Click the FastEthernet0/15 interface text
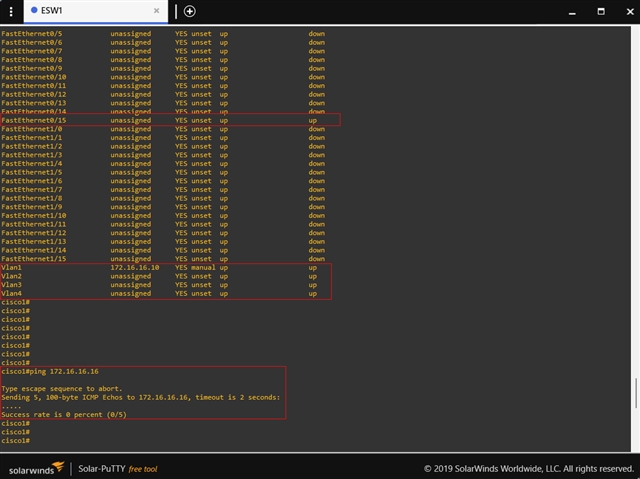This screenshot has height=479, width=640. pyautogui.click(x=34, y=120)
